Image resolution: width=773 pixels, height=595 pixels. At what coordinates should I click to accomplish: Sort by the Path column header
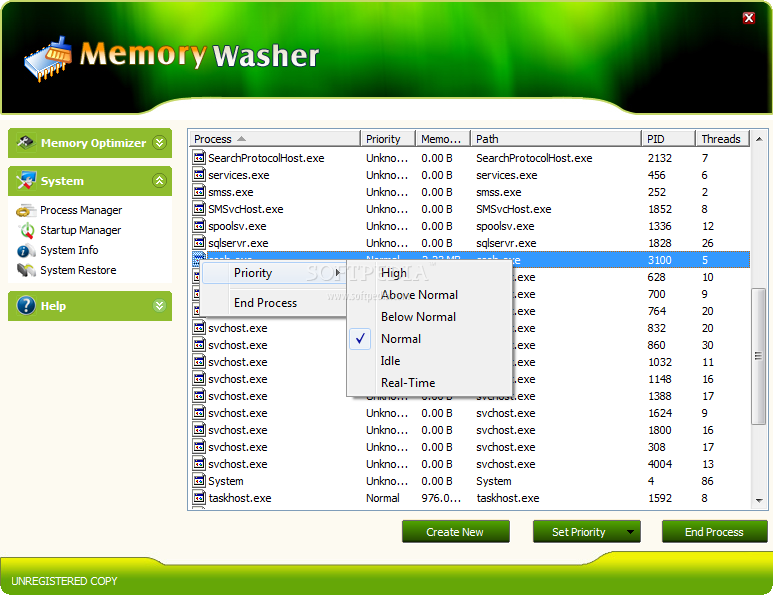coord(556,139)
